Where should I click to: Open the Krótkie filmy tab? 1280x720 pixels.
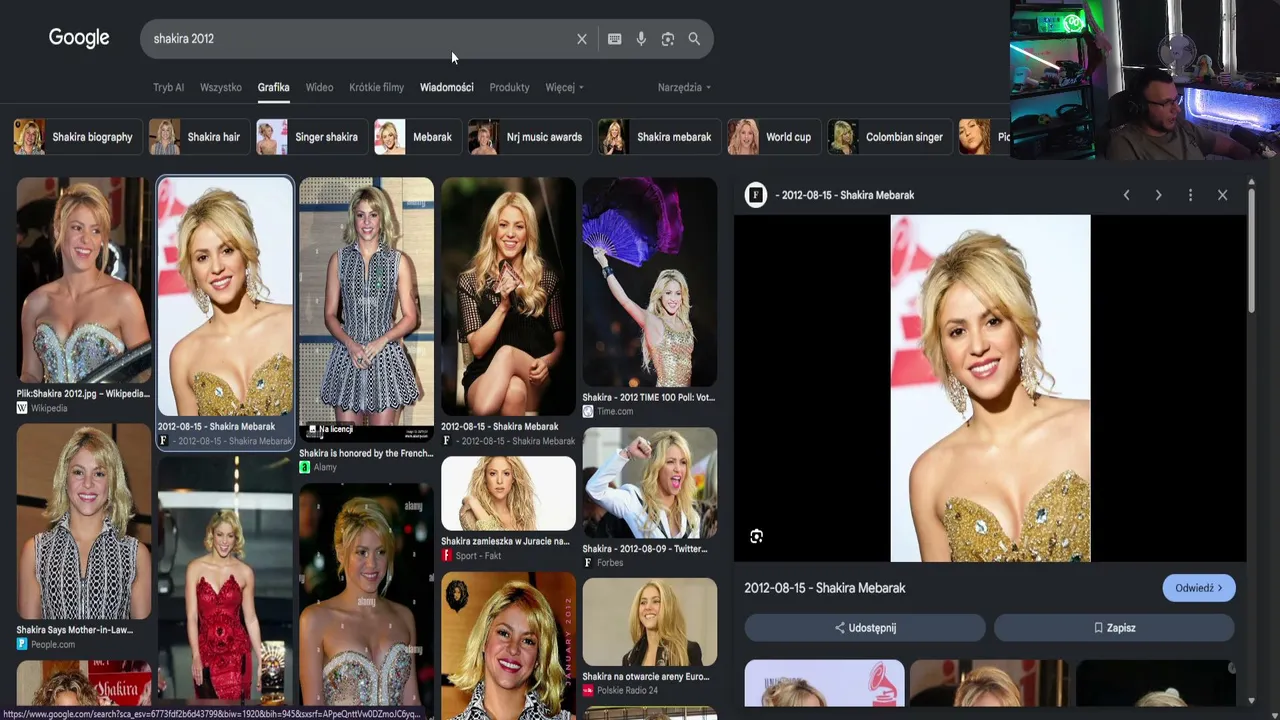point(376,87)
